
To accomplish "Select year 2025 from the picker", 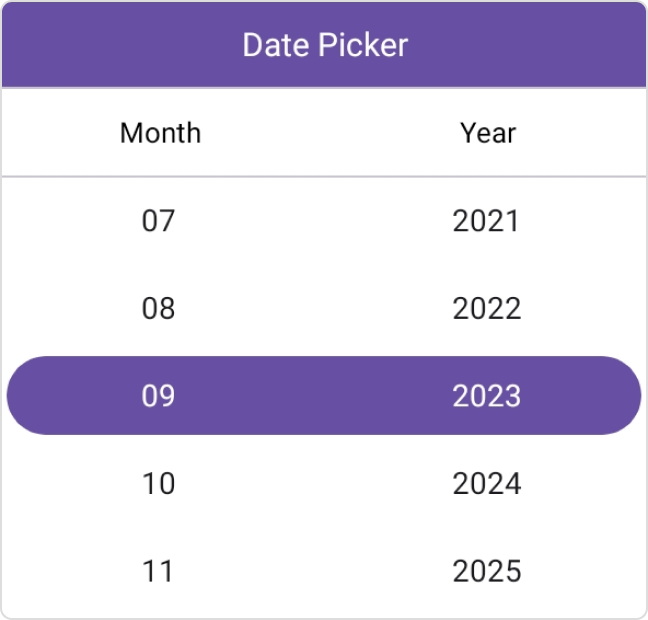I will pos(486,572).
